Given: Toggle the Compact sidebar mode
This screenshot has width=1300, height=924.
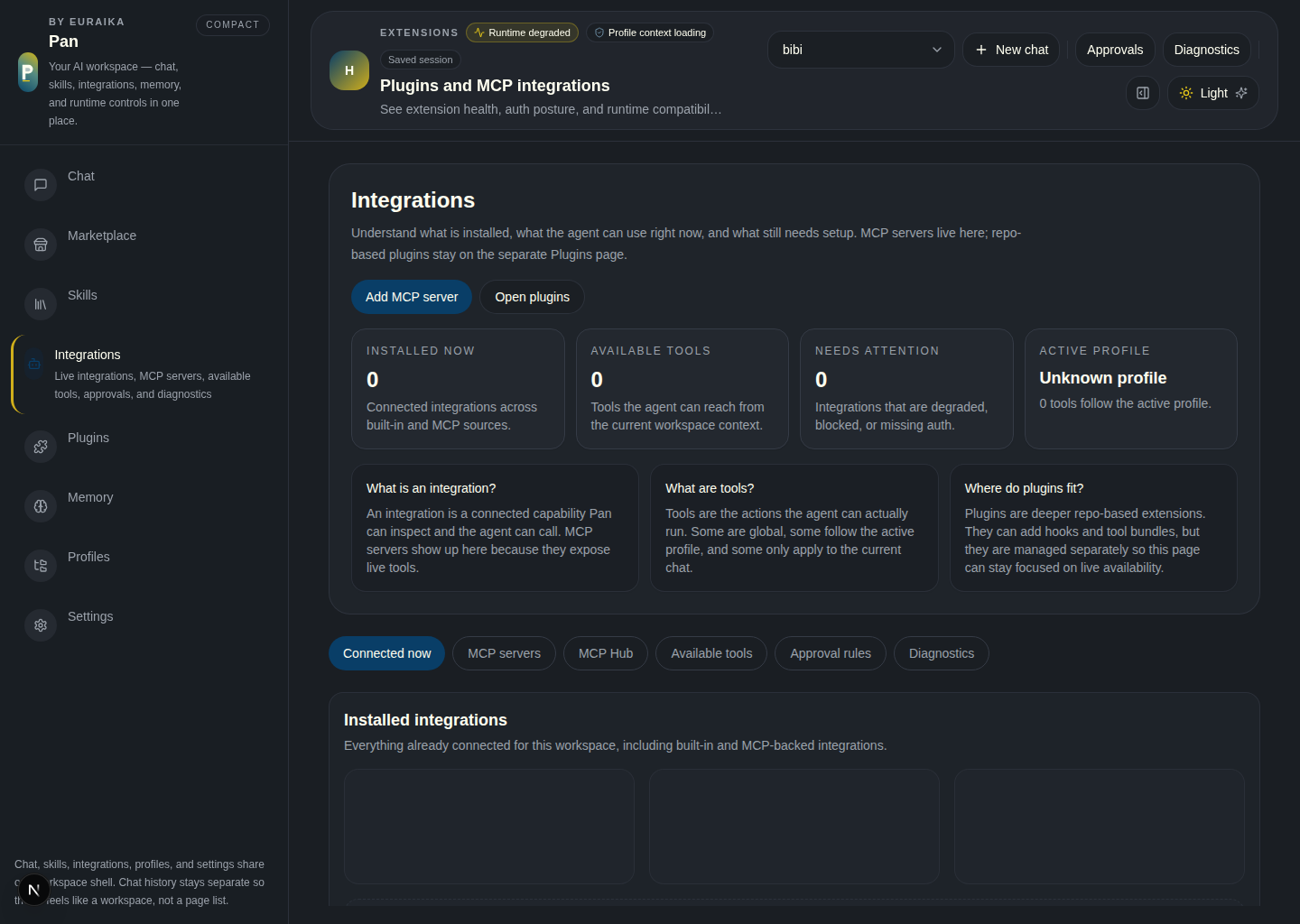Looking at the screenshot, I should [x=233, y=24].
